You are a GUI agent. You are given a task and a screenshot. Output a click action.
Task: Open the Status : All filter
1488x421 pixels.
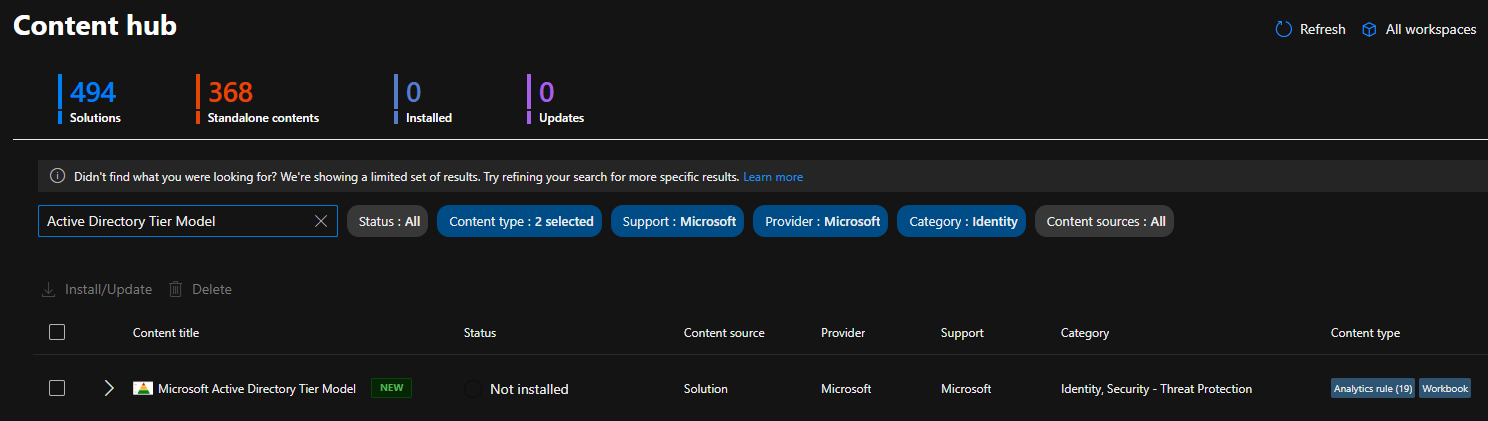pyautogui.click(x=388, y=221)
